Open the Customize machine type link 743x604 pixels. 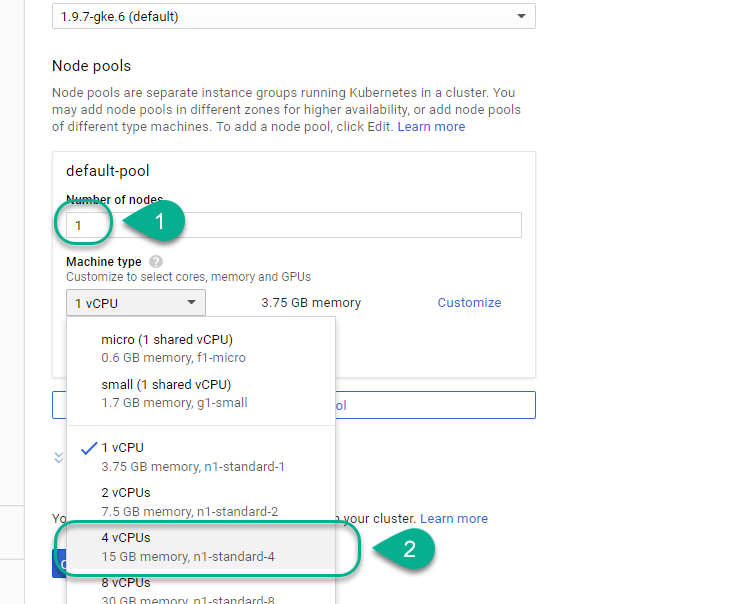click(469, 303)
